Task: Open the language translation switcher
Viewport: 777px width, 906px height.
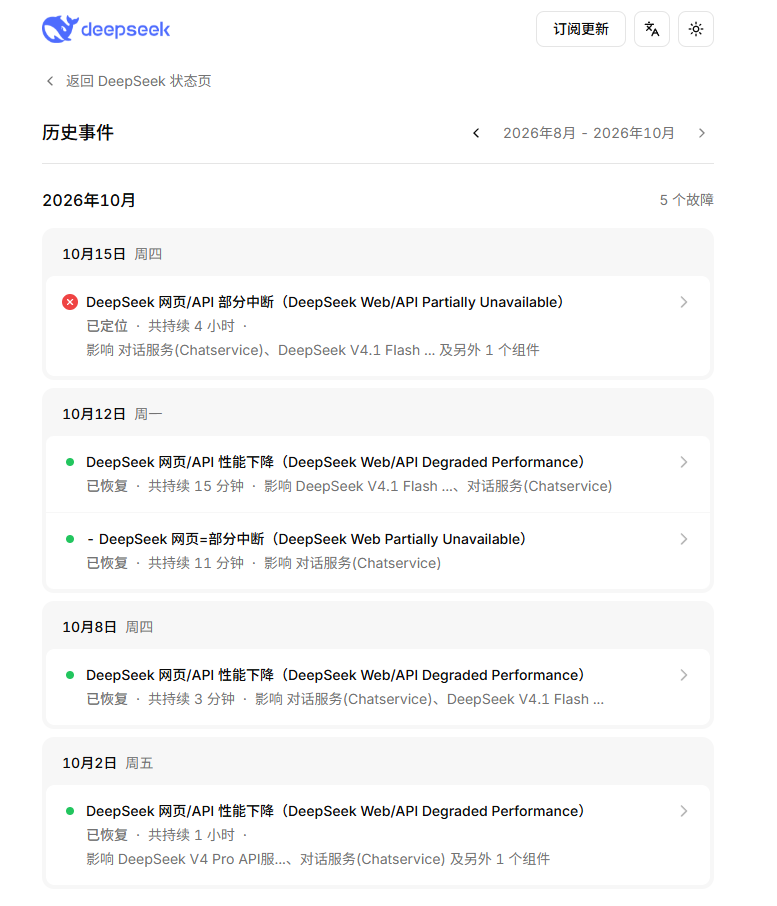Action: (652, 29)
